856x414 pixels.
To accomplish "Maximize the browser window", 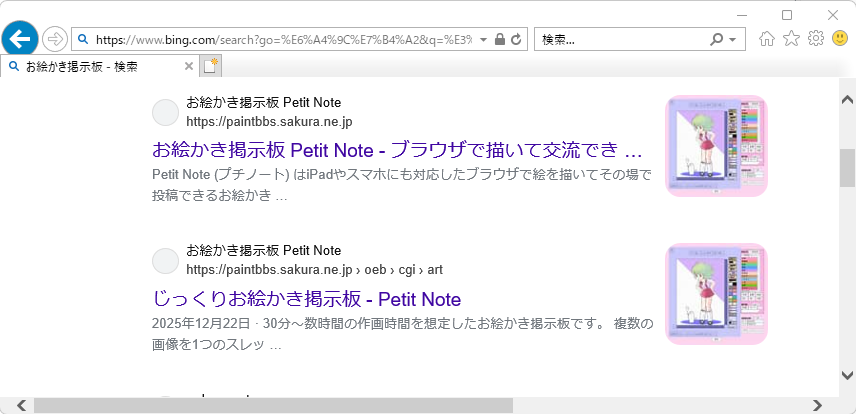I will 787,15.
